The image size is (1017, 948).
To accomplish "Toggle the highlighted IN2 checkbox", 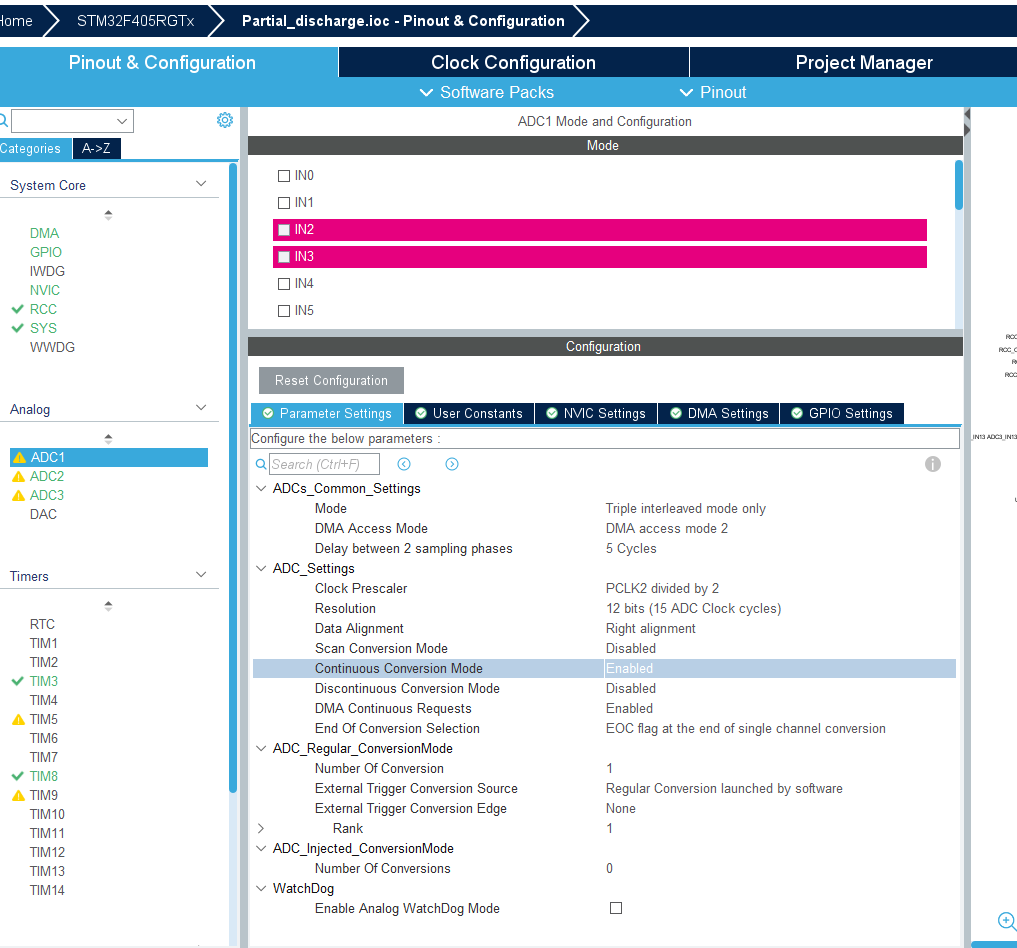I will (x=283, y=230).
